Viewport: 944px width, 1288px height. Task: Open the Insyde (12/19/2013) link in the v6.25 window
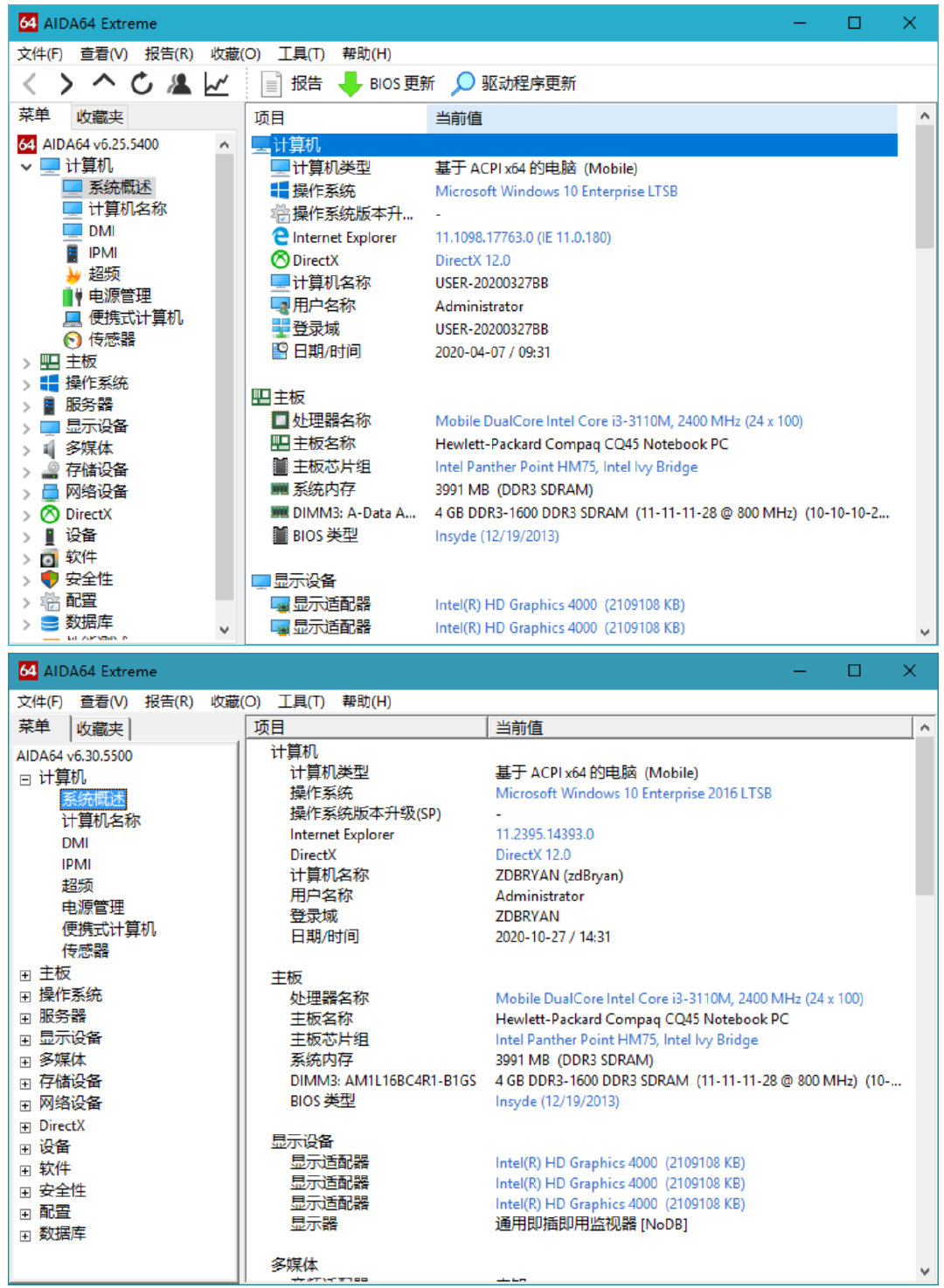click(x=496, y=537)
